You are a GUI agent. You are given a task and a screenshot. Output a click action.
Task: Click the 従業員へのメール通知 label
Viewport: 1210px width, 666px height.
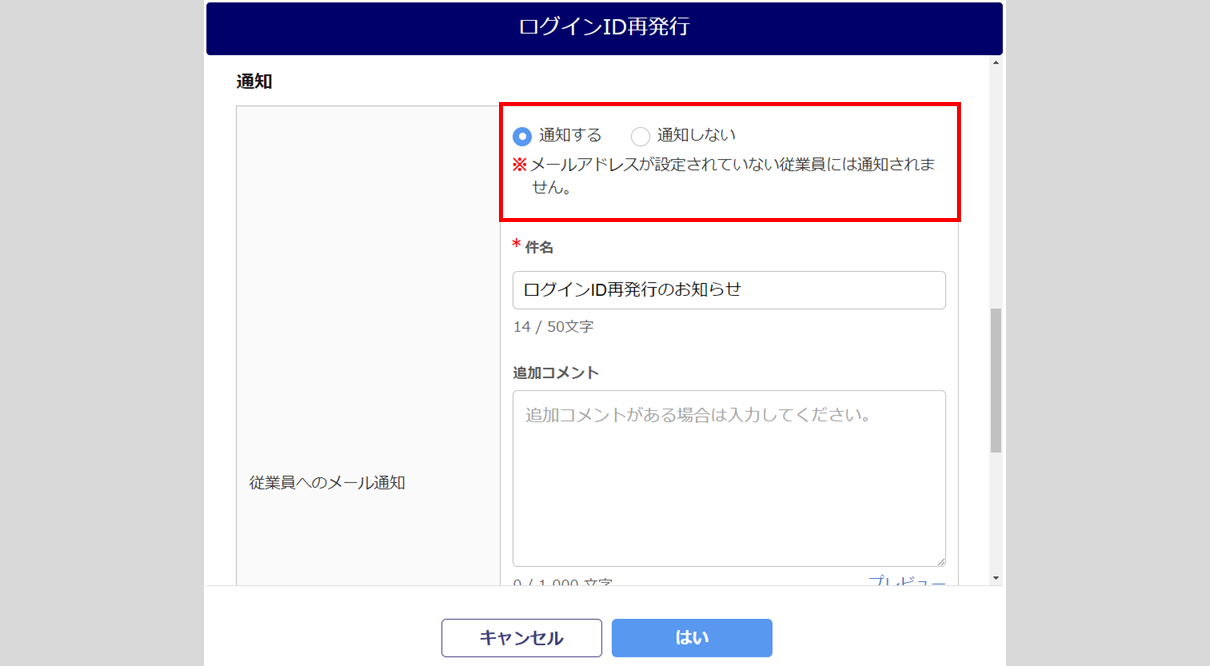(327, 482)
